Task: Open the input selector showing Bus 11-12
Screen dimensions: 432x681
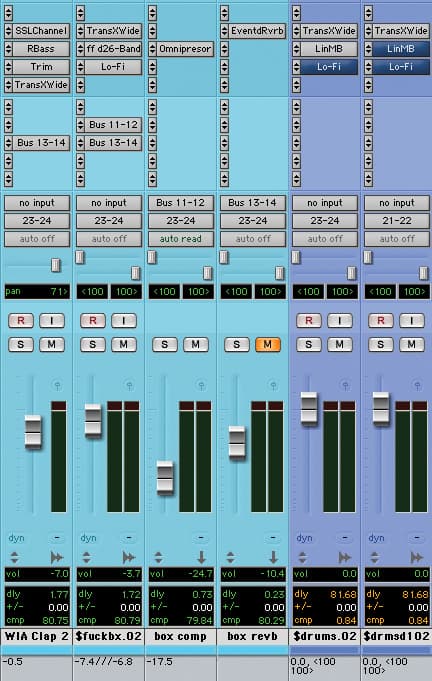Action: pyautogui.click(x=181, y=203)
